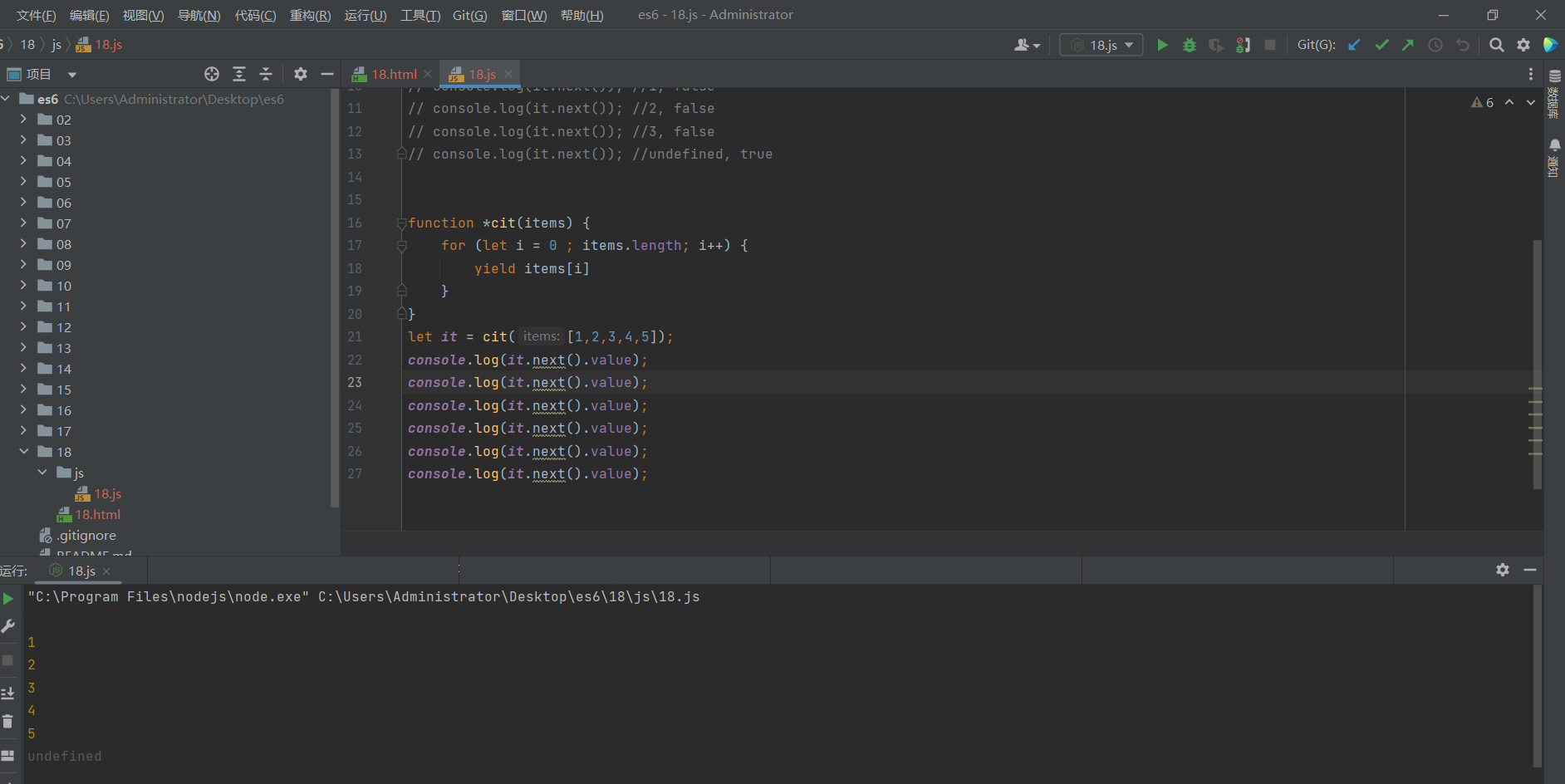1565x784 pixels.
Task: Close the 18.html editor tab
Action: (428, 74)
